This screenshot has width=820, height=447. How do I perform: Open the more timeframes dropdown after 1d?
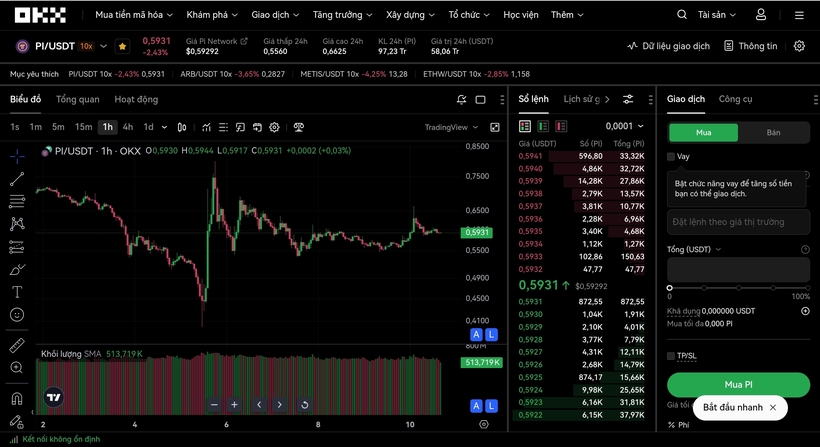(x=164, y=127)
